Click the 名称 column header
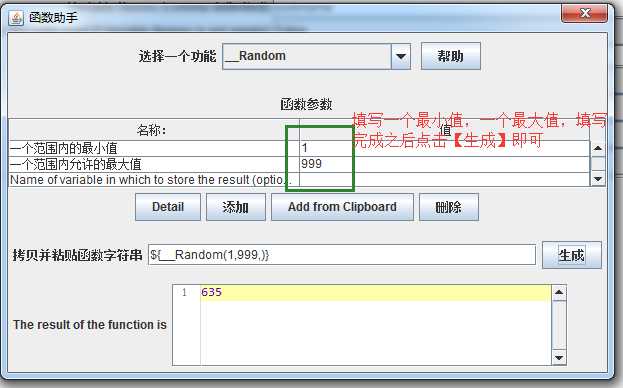The width and height of the screenshot is (623, 388). 154,130
